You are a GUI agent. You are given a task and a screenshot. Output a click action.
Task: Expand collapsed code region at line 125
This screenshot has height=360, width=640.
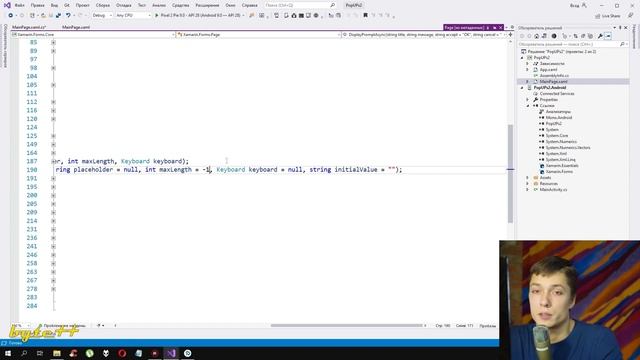(x=53, y=136)
